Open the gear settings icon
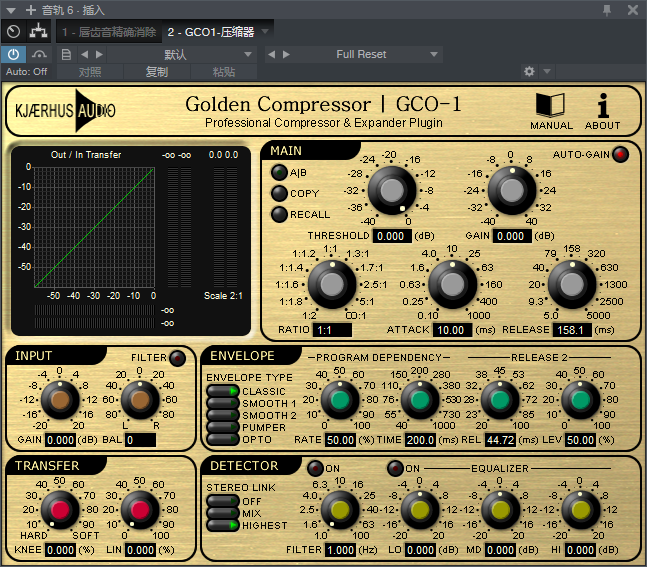The width and height of the screenshot is (647, 567). click(x=530, y=72)
